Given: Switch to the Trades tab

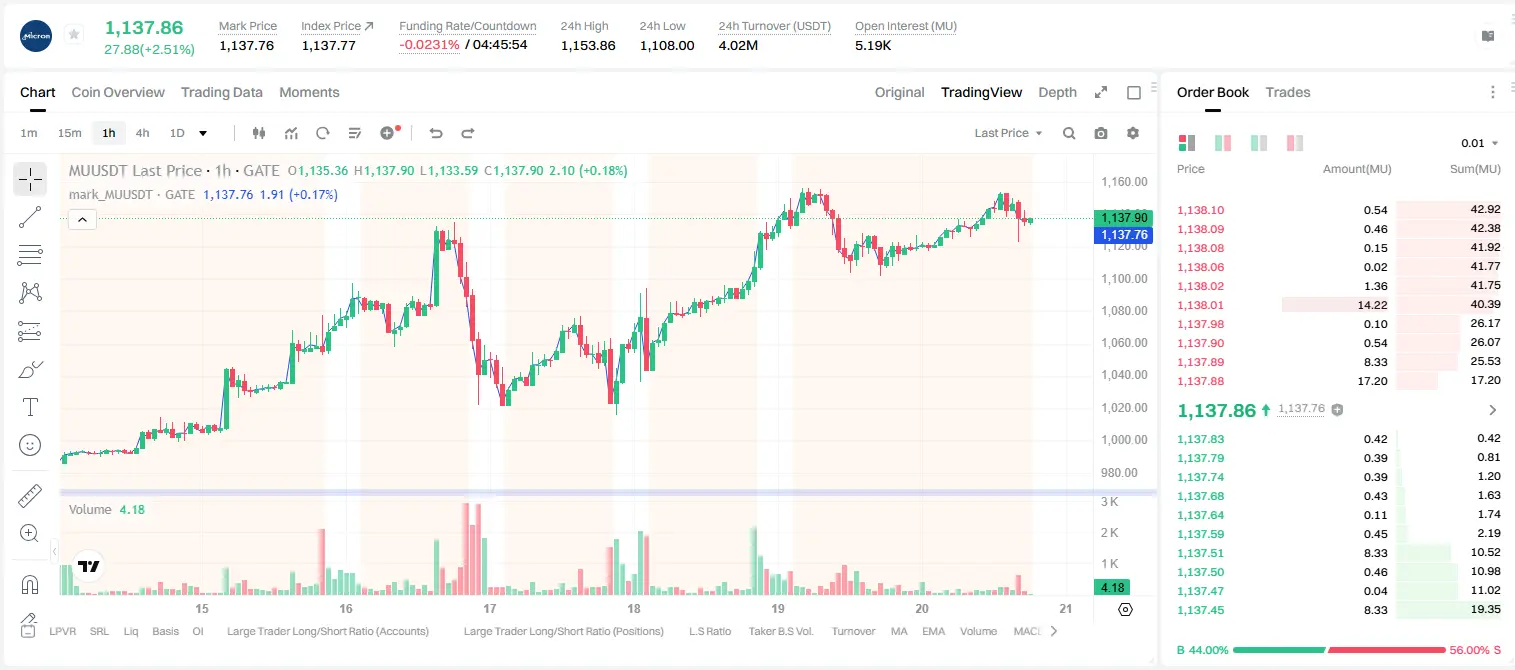Looking at the screenshot, I should click(1288, 92).
